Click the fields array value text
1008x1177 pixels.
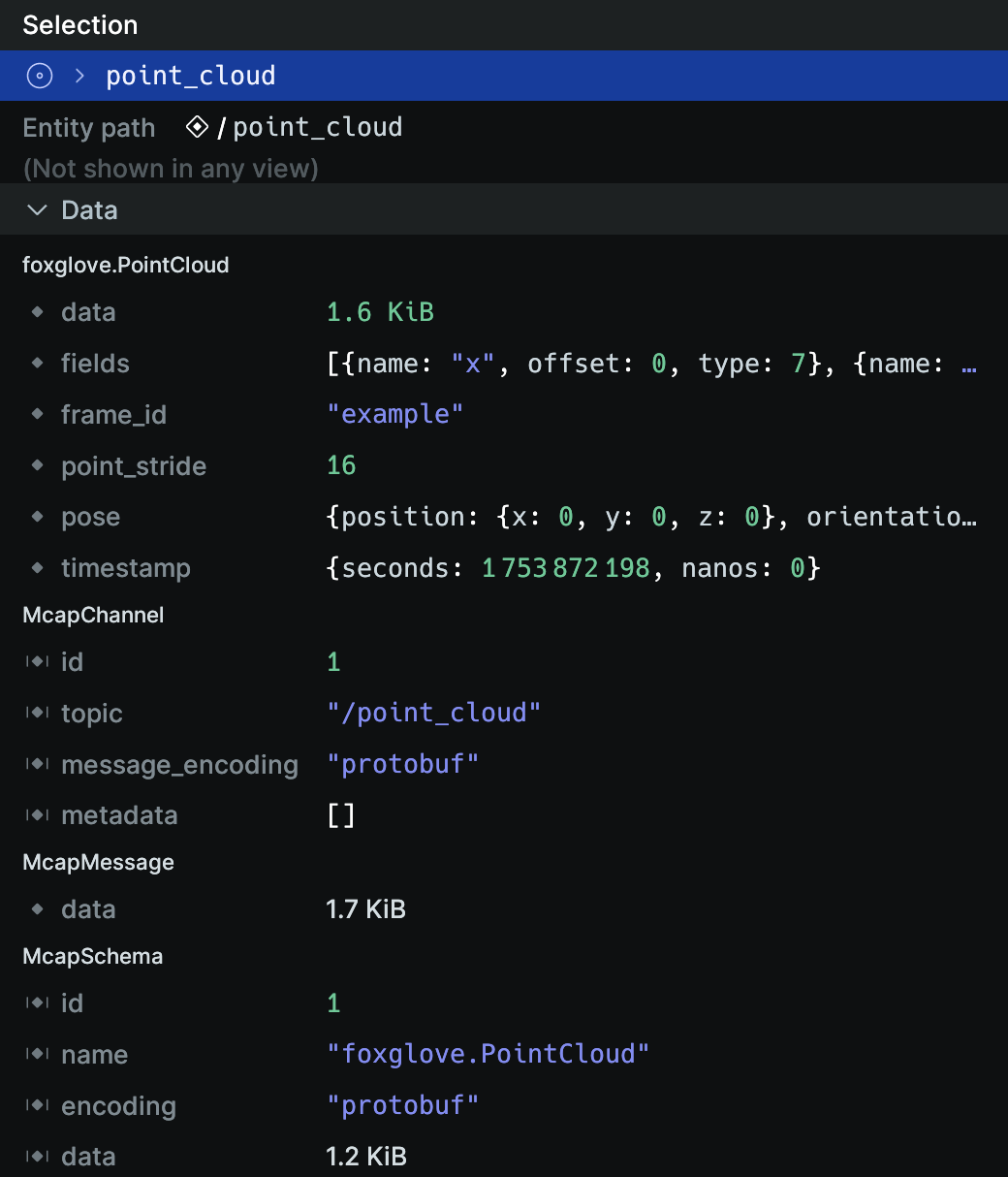click(x=651, y=364)
